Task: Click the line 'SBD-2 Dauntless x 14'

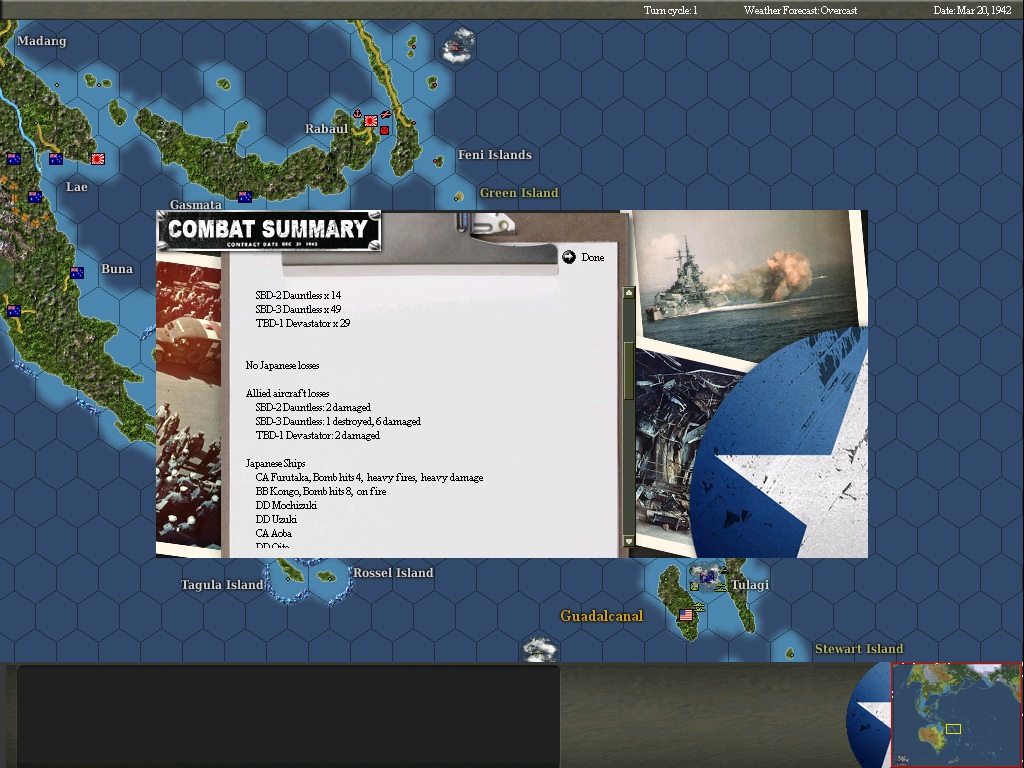Action: [298, 295]
